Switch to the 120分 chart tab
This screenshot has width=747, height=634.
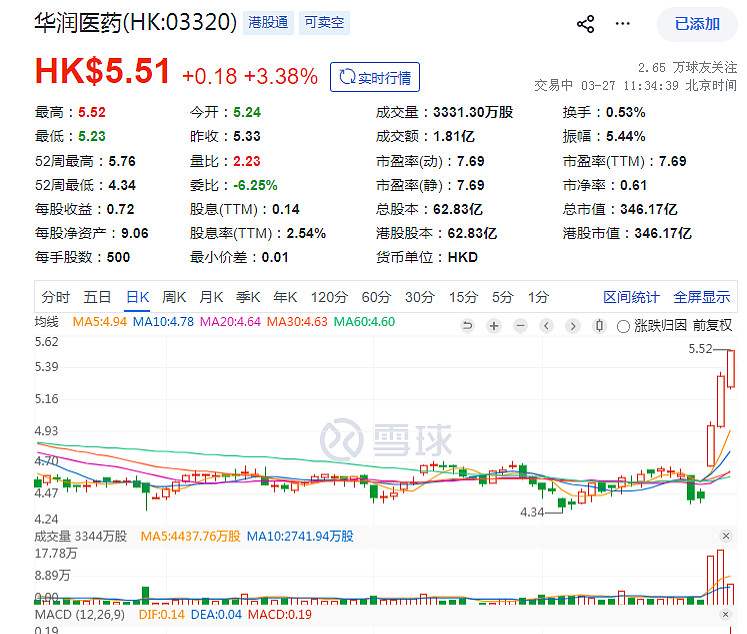coord(329,297)
